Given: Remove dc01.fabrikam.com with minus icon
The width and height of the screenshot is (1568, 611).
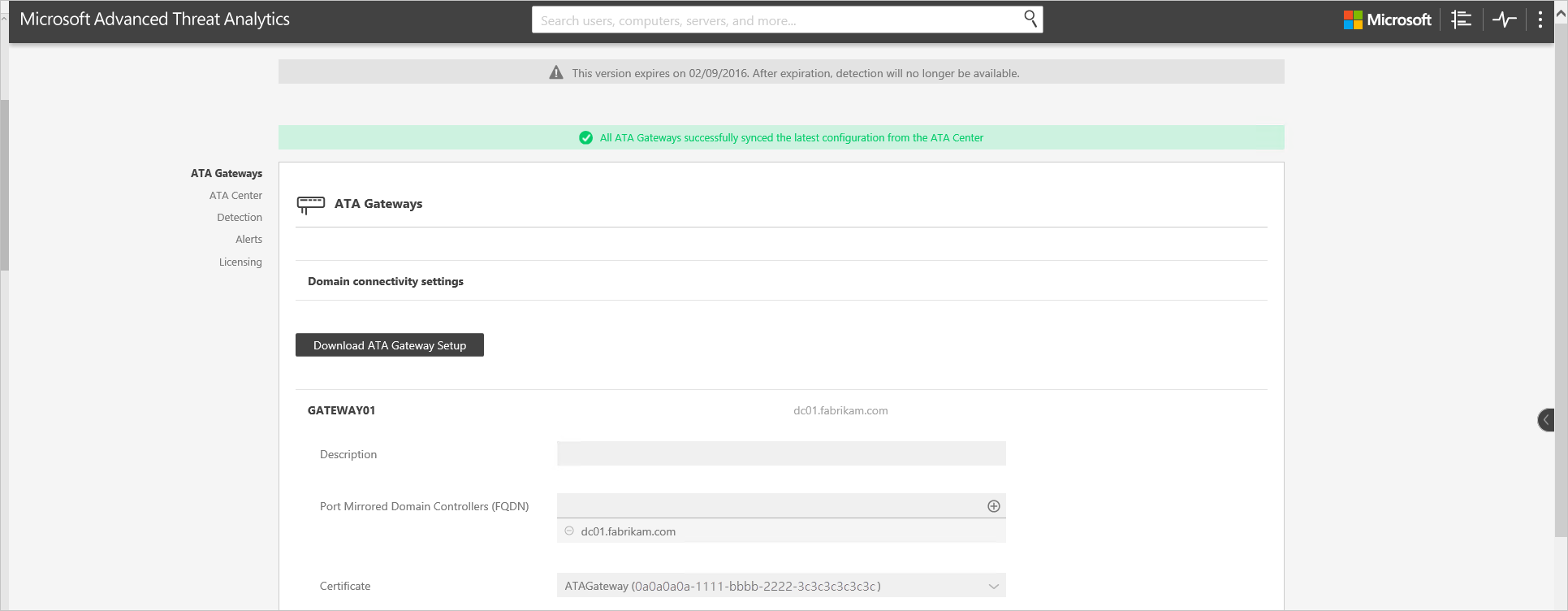Looking at the screenshot, I should [x=569, y=531].
